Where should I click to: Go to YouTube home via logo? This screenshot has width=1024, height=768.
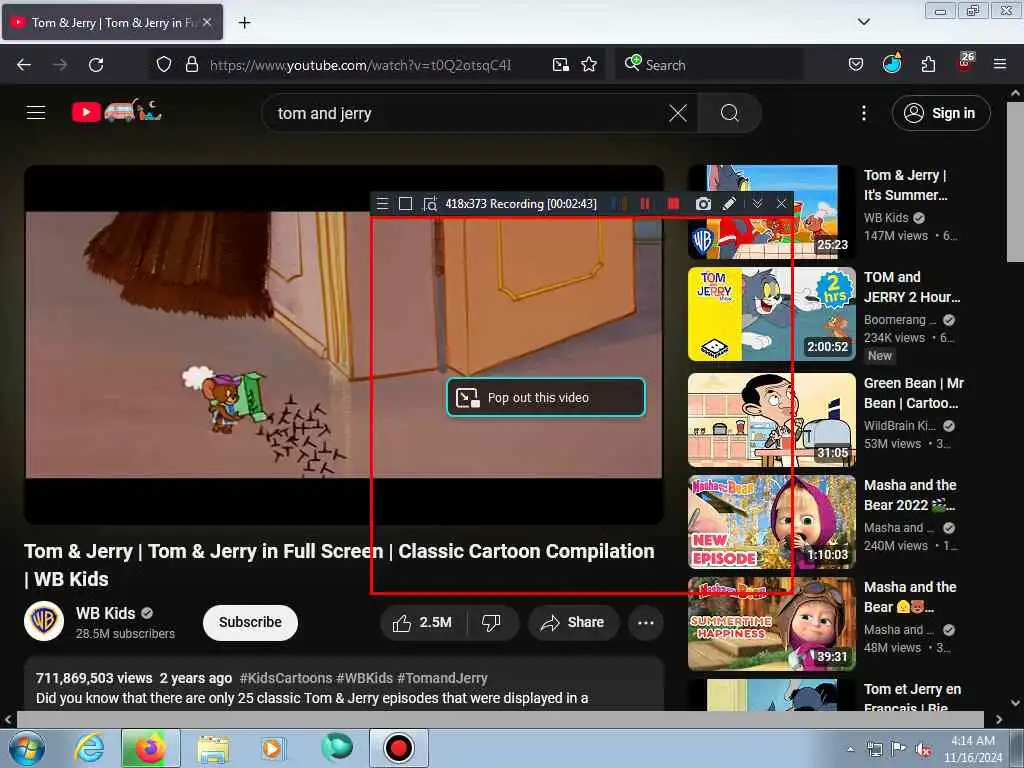[116, 112]
